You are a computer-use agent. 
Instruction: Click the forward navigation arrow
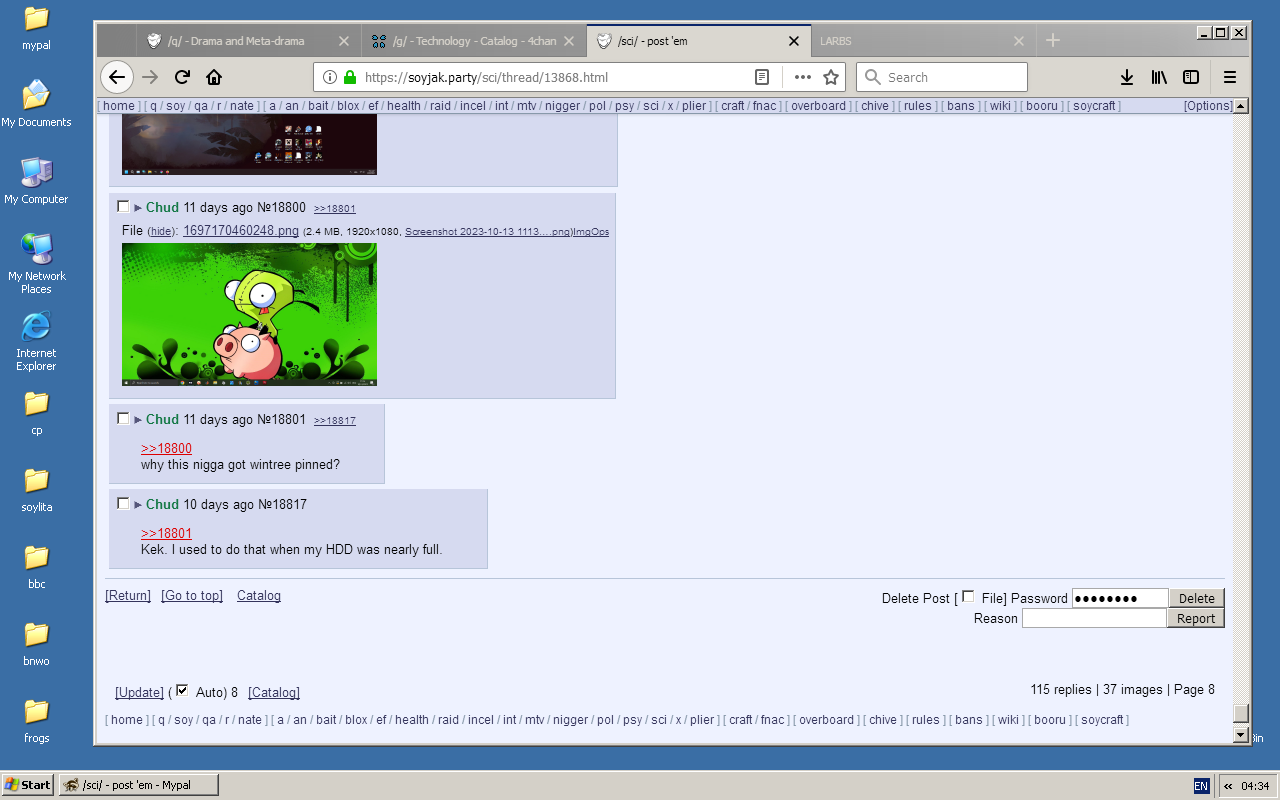coord(150,77)
